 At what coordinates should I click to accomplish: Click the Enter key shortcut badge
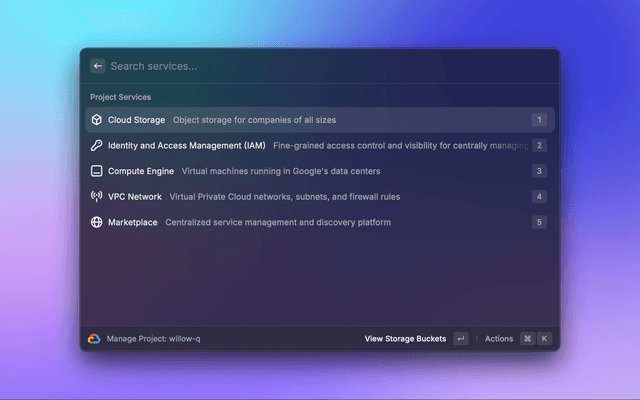pyautogui.click(x=460, y=339)
